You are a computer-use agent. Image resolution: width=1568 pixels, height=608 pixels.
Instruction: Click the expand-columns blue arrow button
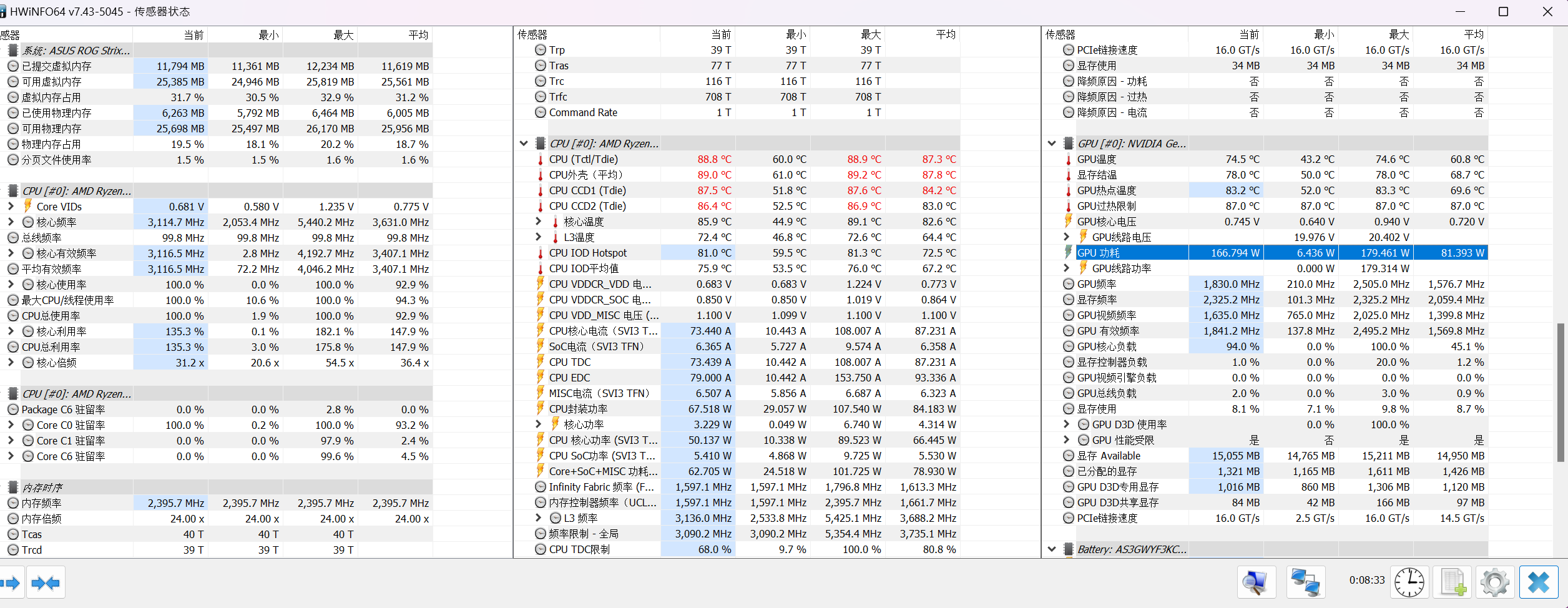coord(11,583)
